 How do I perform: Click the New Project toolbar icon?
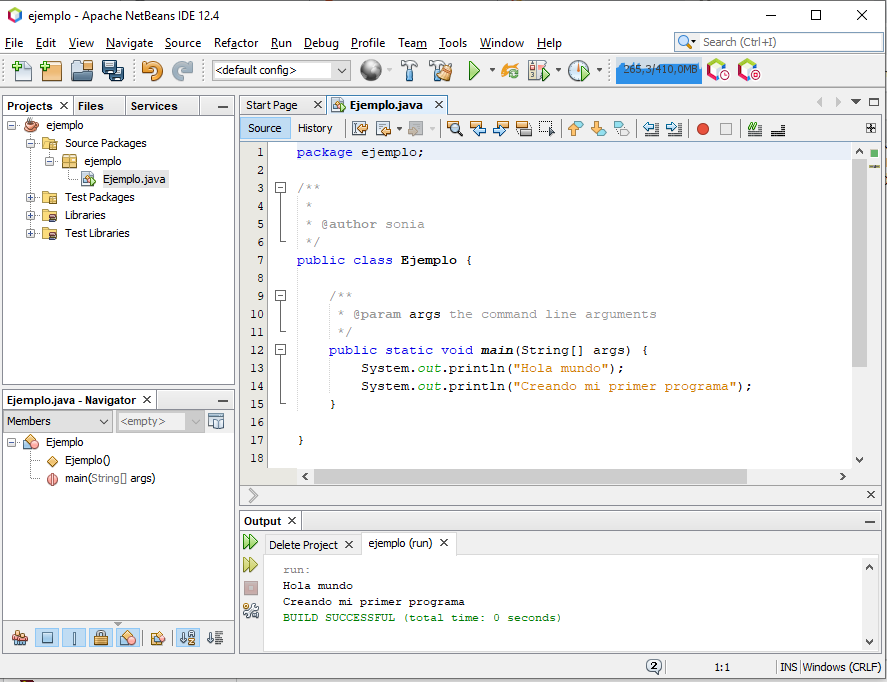tap(51, 71)
